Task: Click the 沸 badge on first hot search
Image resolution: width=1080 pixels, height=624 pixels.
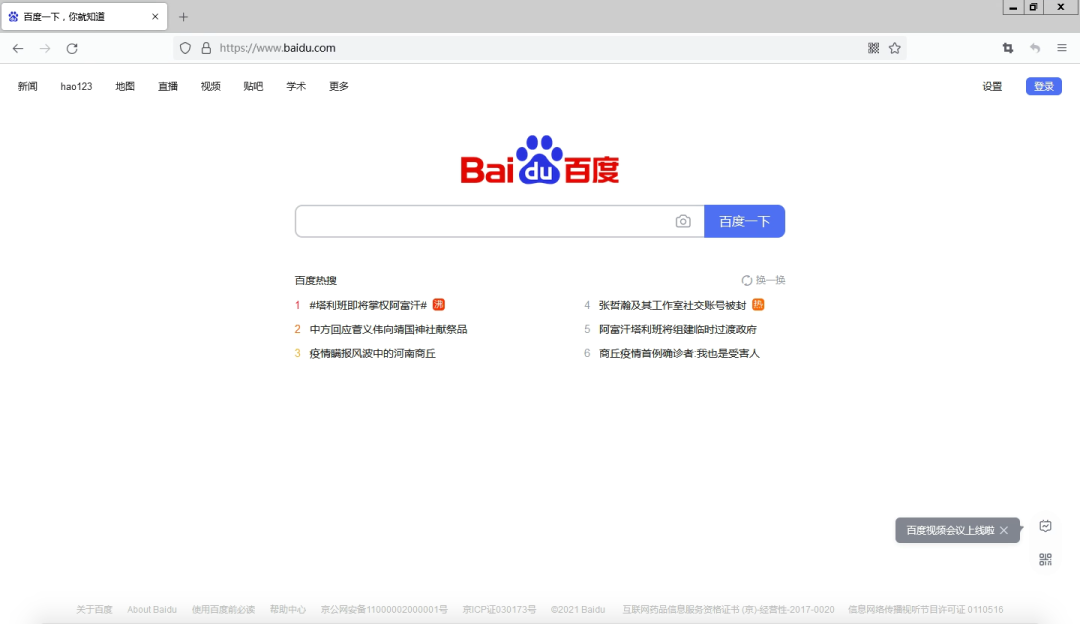Action: click(x=439, y=304)
